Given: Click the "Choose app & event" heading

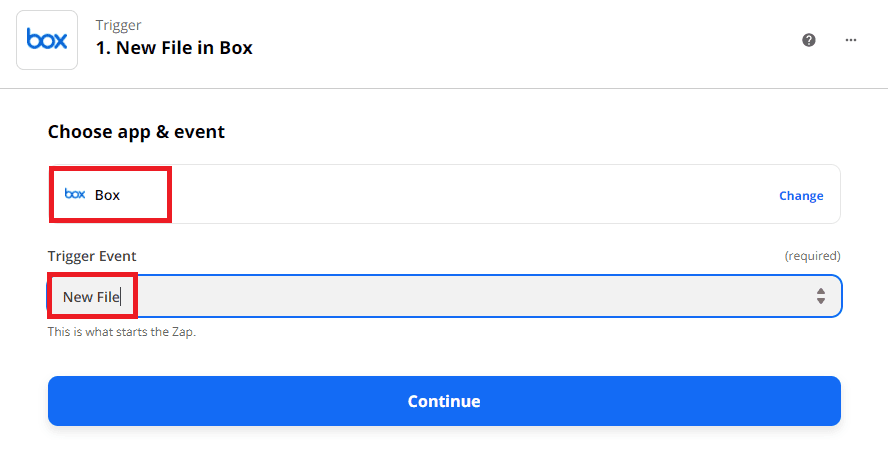Looking at the screenshot, I should tap(136, 132).
